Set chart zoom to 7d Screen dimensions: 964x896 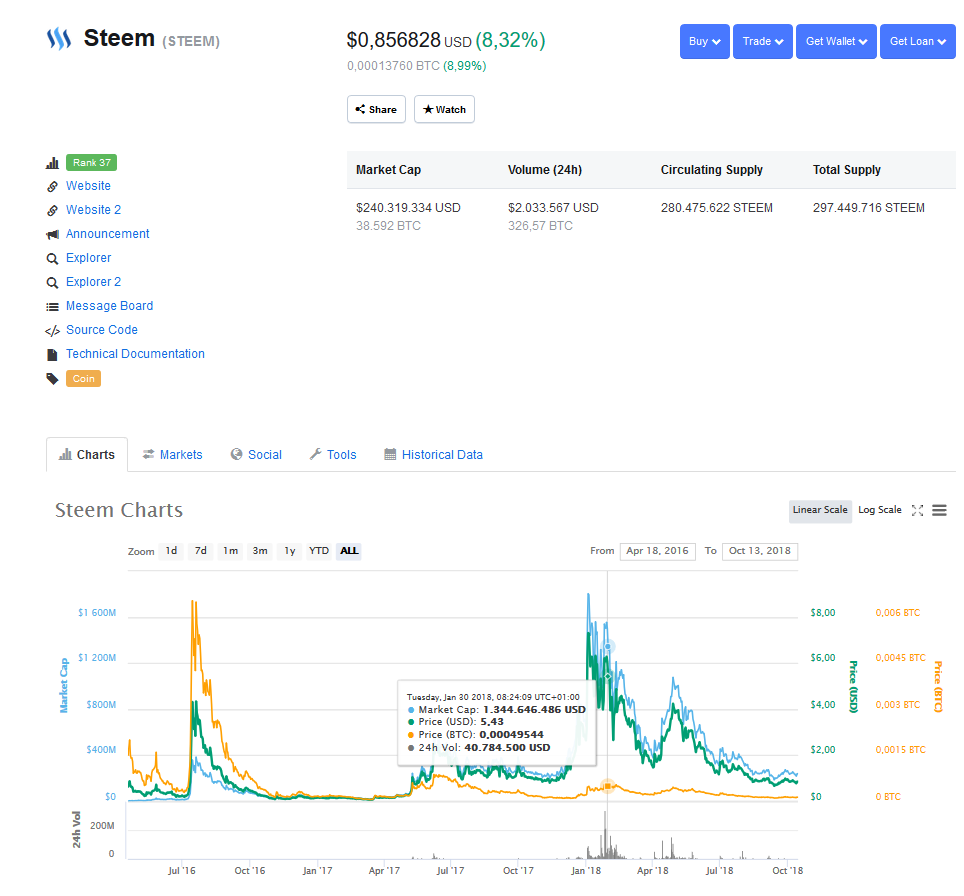coord(201,551)
